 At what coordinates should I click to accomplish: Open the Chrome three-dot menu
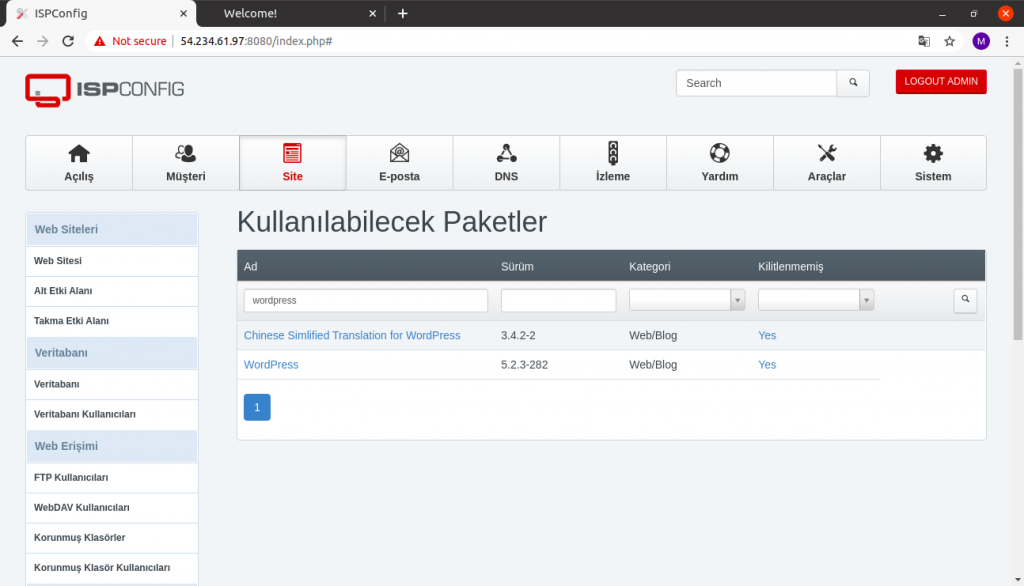(1007, 41)
